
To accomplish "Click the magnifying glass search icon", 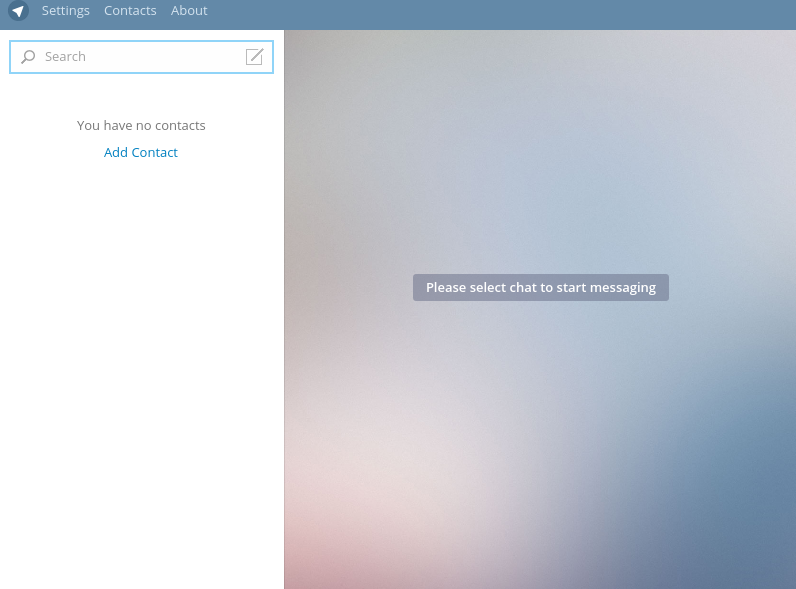I will pos(28,57).
